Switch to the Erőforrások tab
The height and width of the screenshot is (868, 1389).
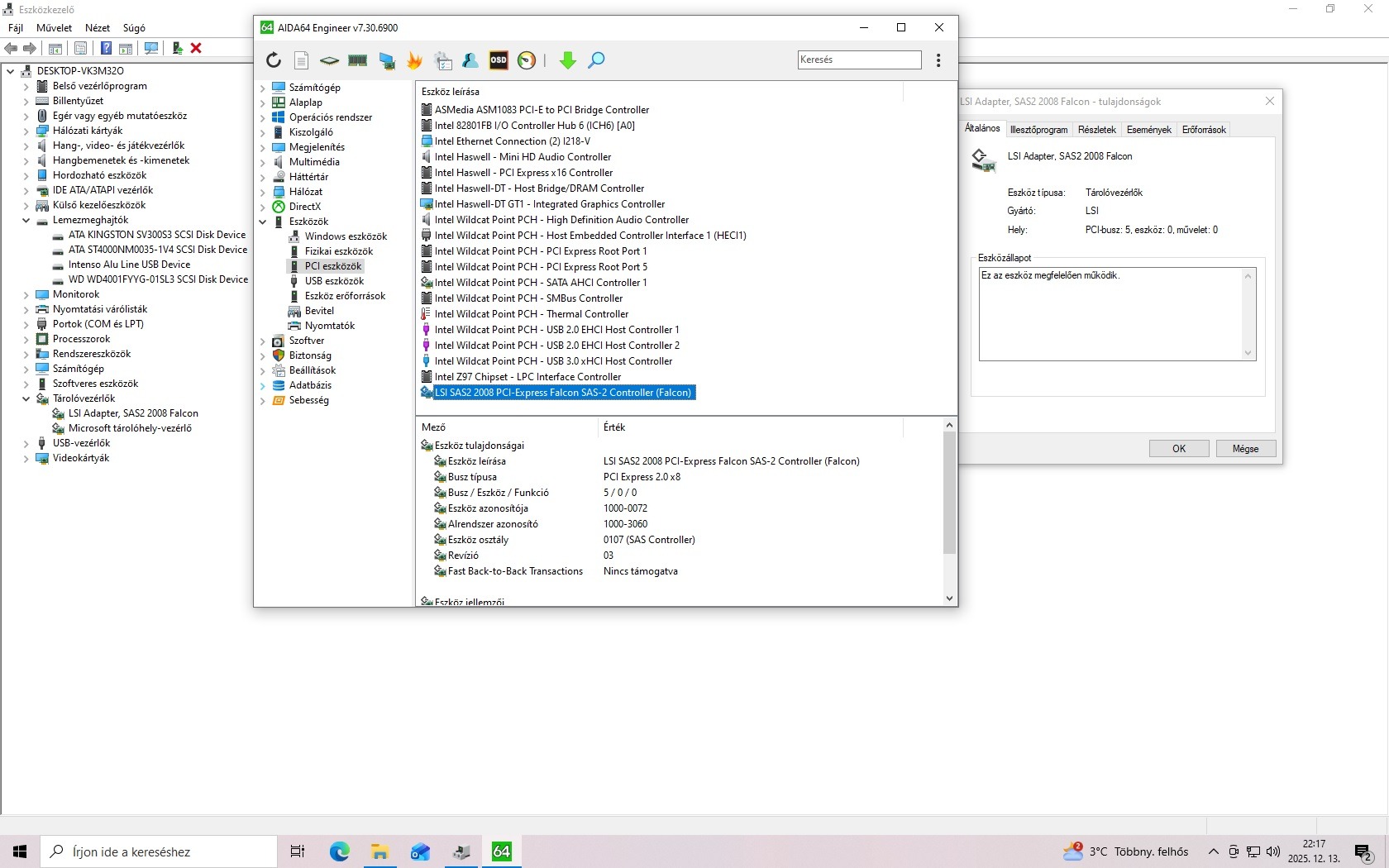point(1204,130)
